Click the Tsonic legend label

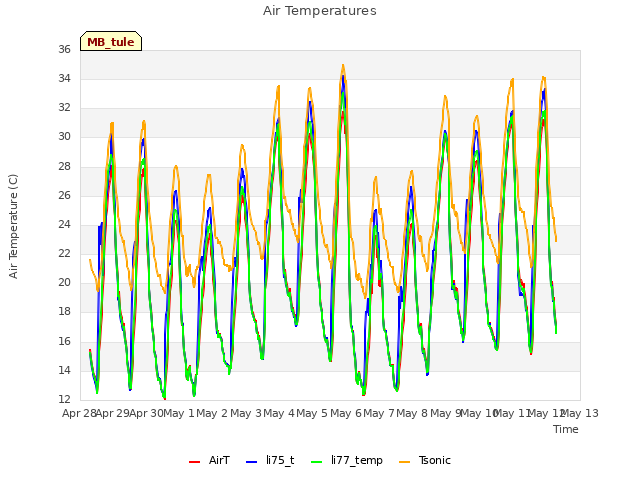(434, 460)
